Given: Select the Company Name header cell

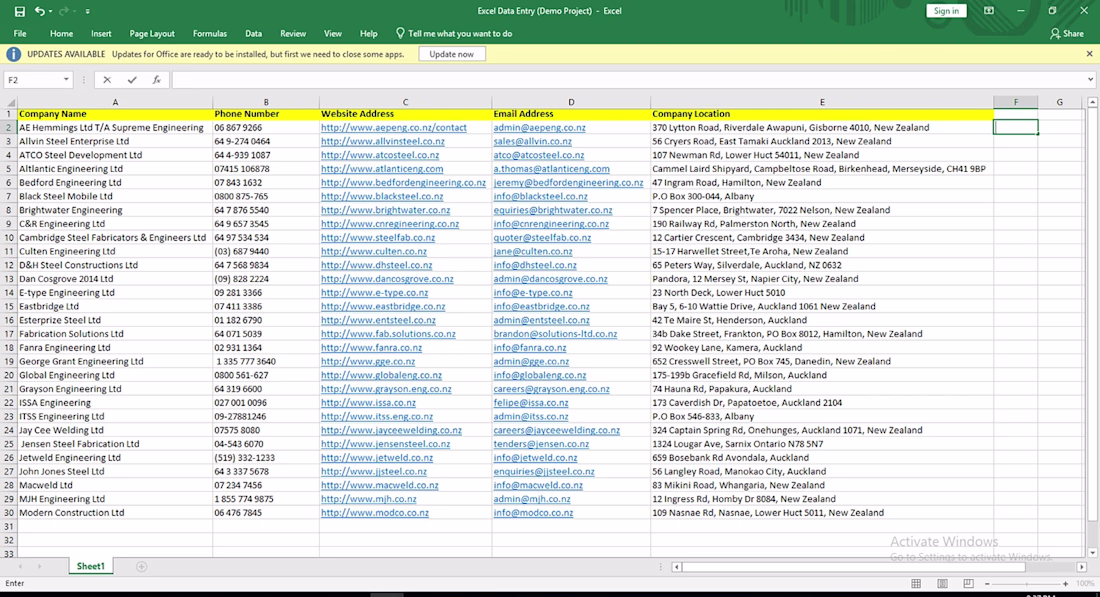Looking at the screenshot, I should pyautogui.click(x=115, y=114).
